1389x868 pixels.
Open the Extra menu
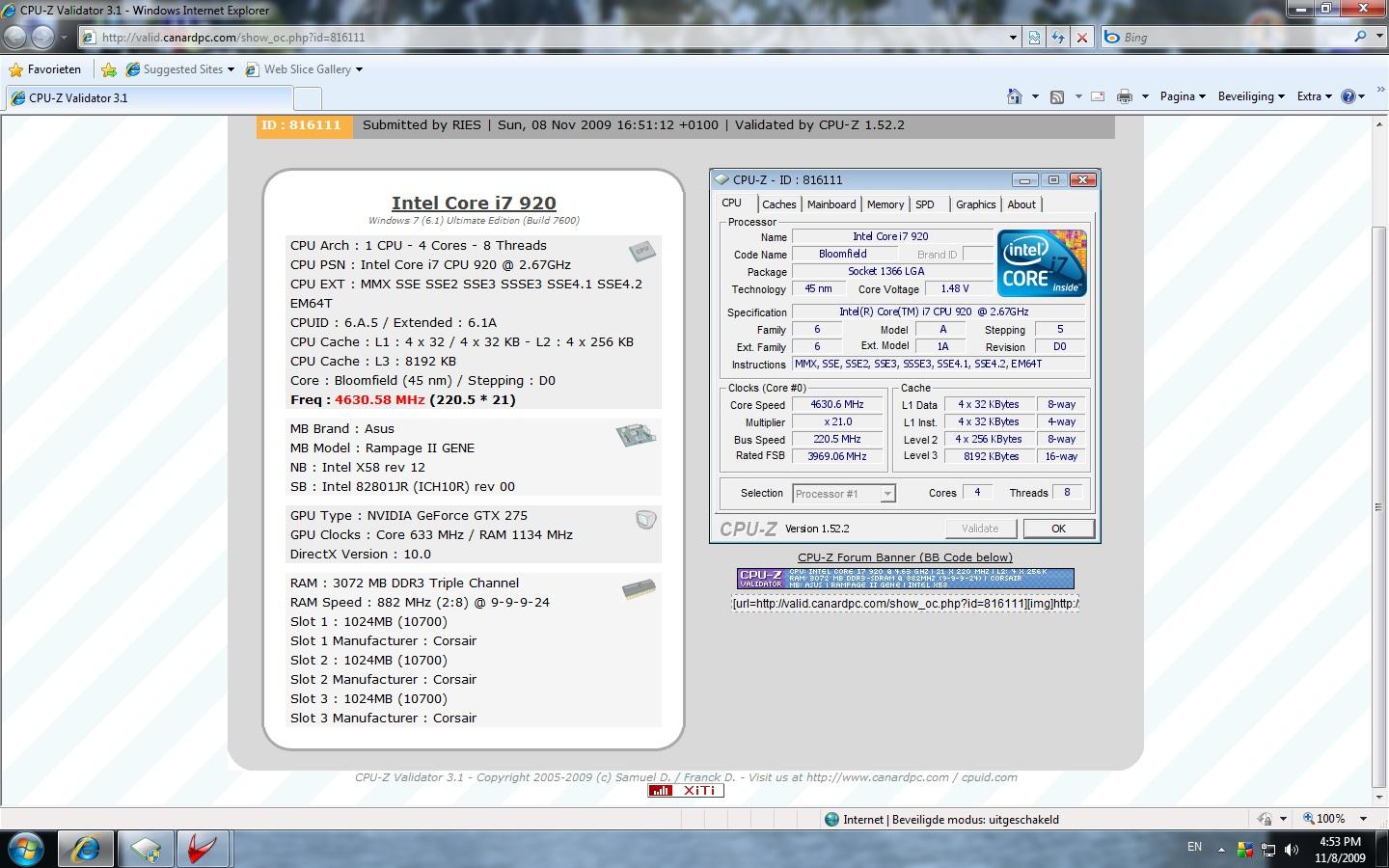1314,96
